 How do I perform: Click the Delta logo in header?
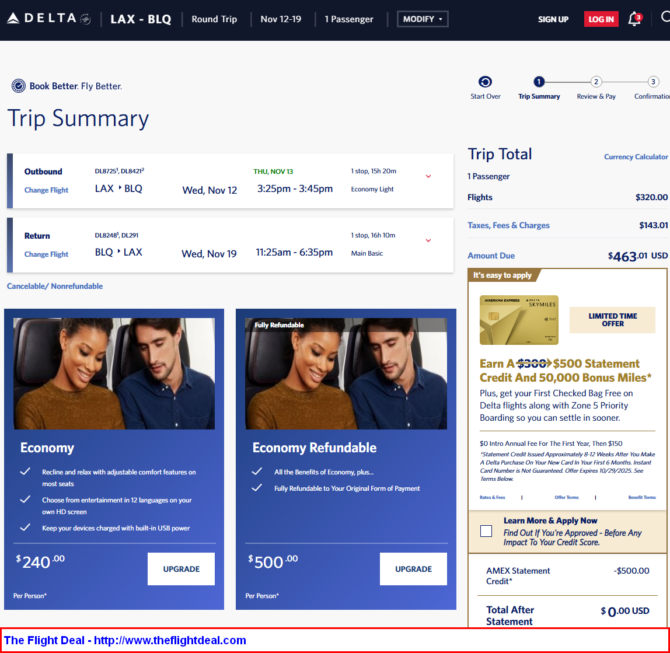pyautogui.click(x=47, y=19)
